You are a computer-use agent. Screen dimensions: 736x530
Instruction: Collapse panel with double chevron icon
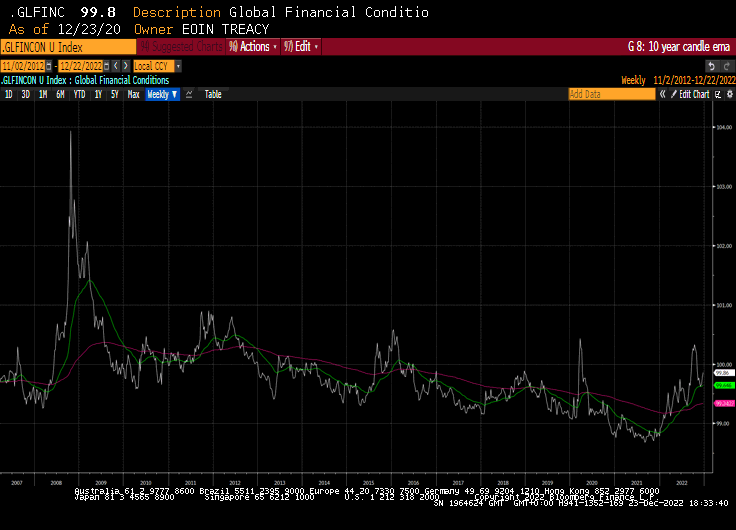pyautogui.click(x=662, y=94)
